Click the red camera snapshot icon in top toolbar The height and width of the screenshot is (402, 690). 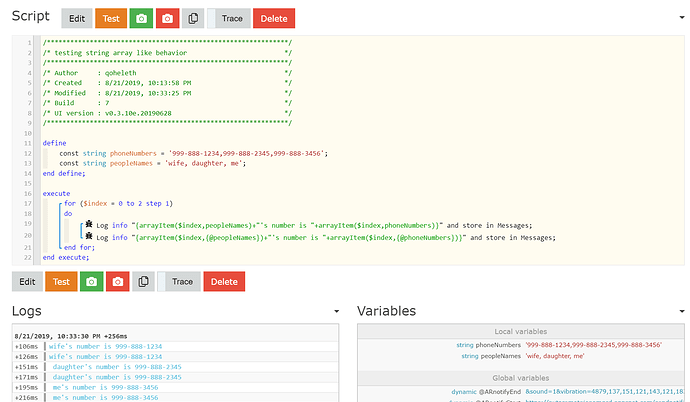point(168,18)
